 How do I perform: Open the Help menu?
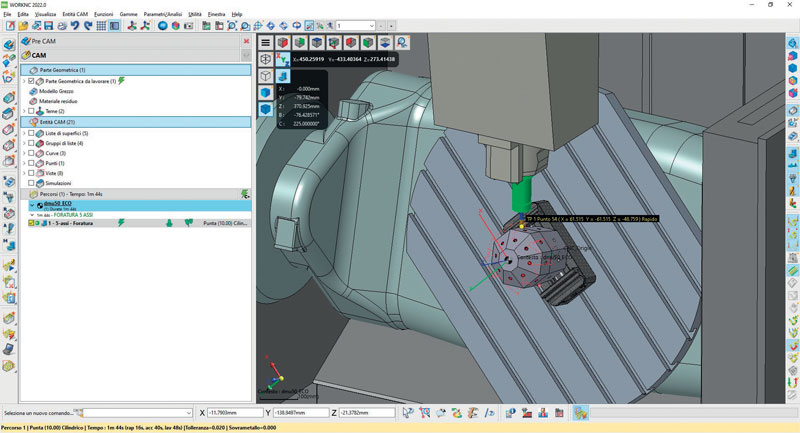point(237,14)
